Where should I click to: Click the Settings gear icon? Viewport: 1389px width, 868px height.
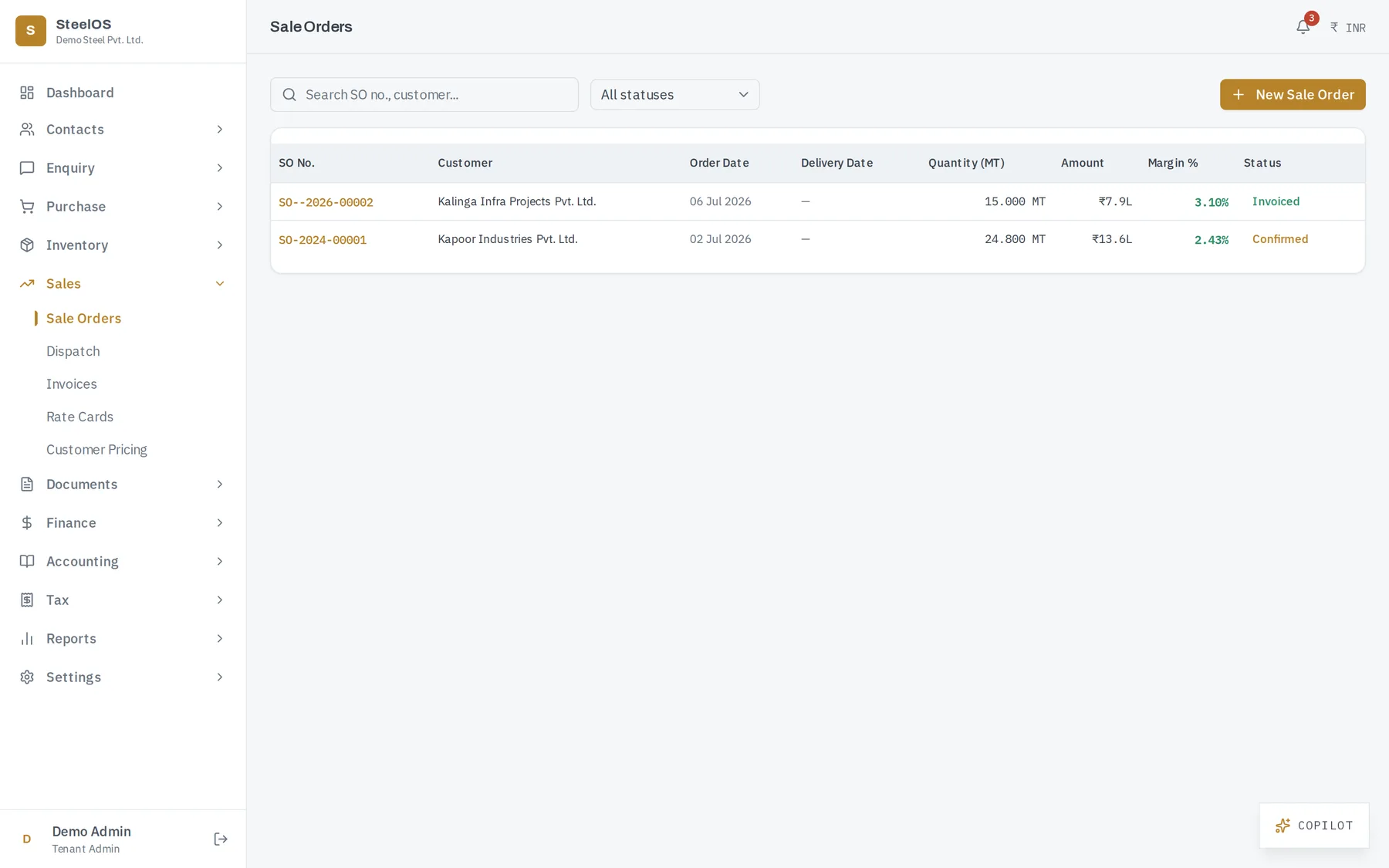pos(27,677)
